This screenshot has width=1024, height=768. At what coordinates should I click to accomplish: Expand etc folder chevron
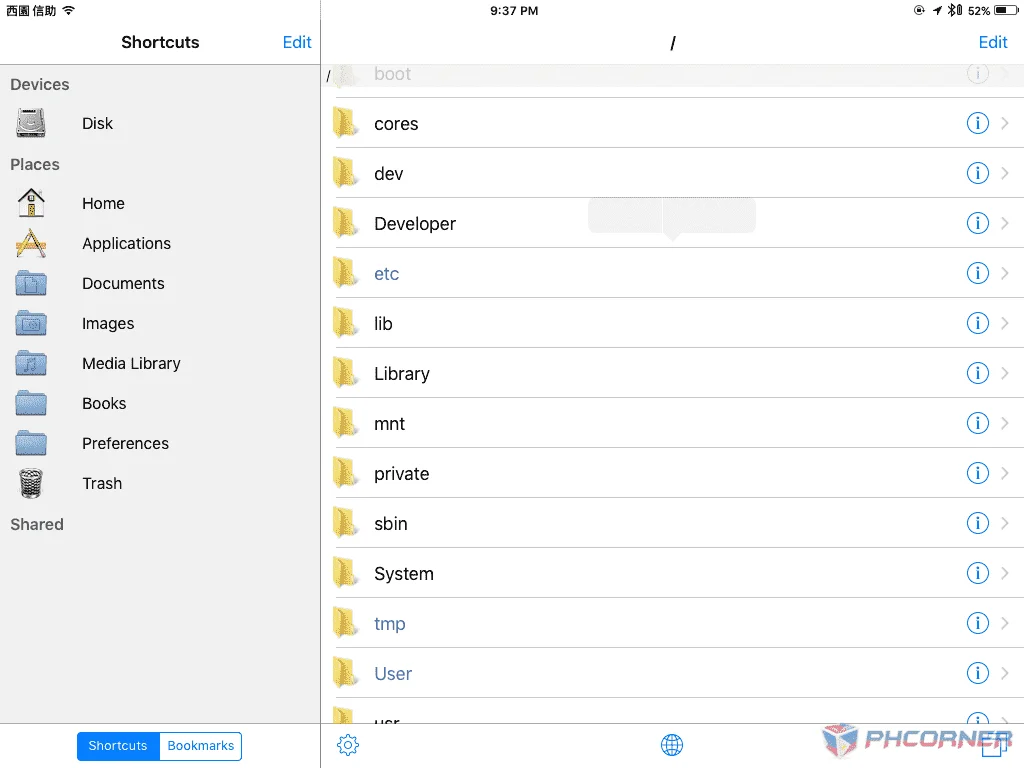click(1004, 273)
